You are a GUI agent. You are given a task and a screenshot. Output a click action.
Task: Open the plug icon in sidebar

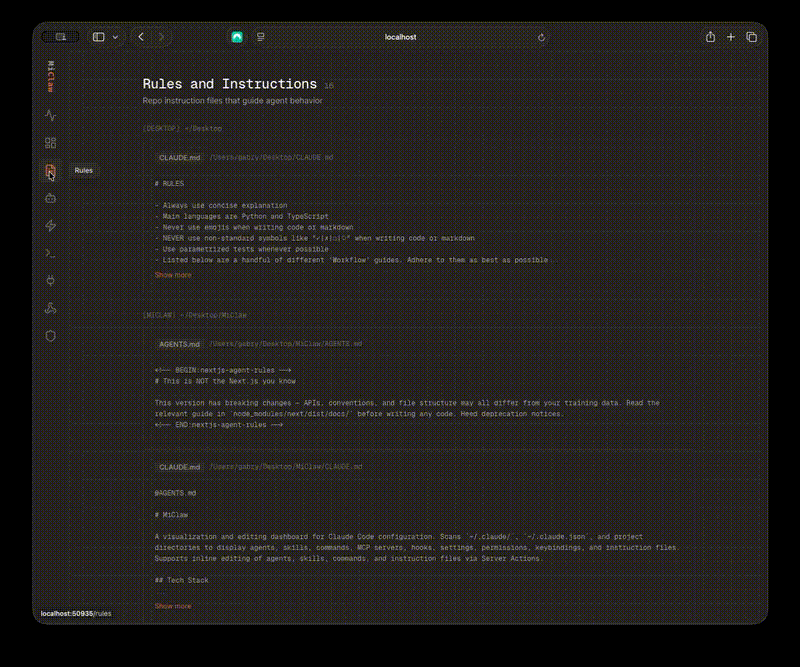pos(50,281)
